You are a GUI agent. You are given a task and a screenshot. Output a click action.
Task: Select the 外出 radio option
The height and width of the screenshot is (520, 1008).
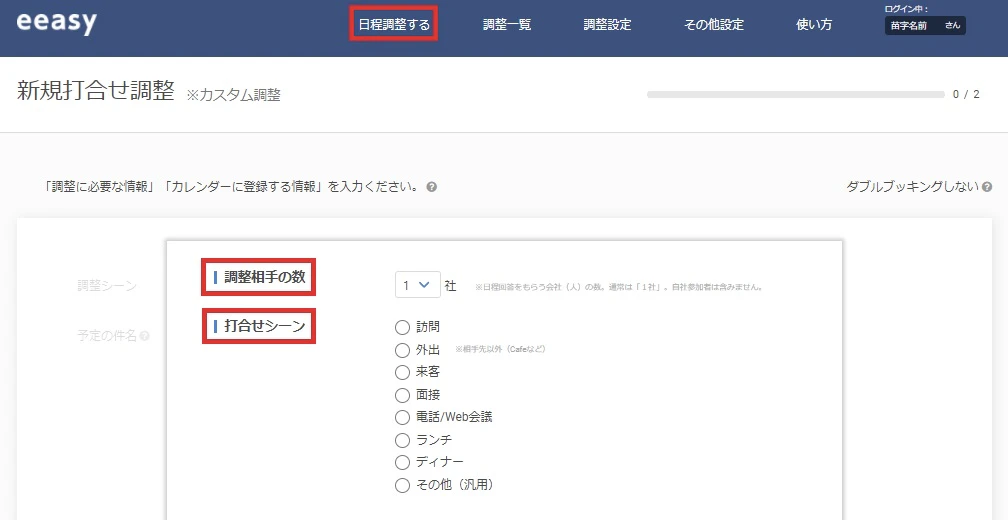pyautogui.click(x=403, y=350)
